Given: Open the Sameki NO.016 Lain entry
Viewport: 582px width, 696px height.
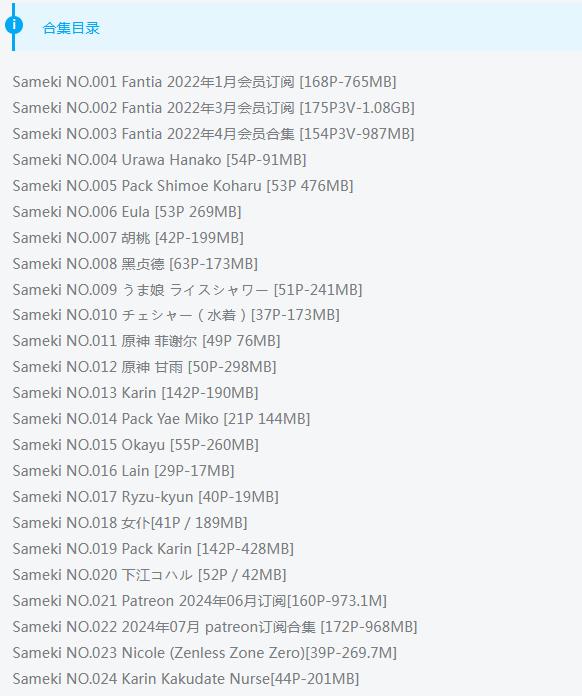Looking at the screenshot, I should (123, 471).
